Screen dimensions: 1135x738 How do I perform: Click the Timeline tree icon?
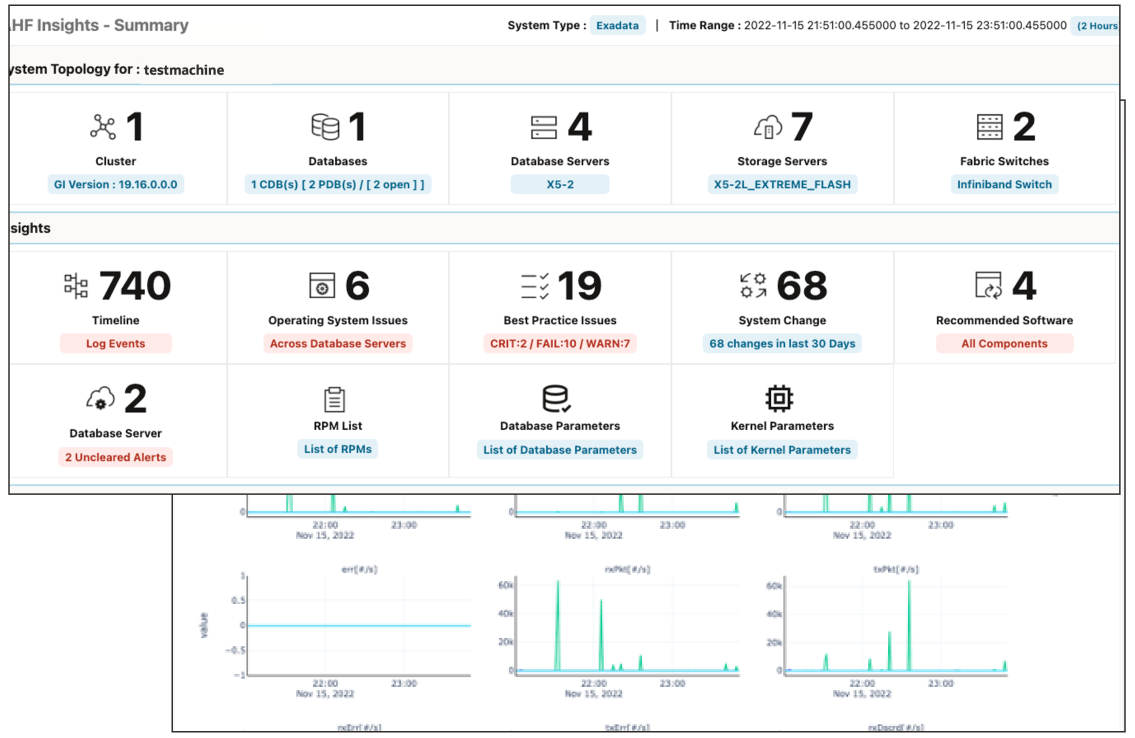click(x=76, y=286)
